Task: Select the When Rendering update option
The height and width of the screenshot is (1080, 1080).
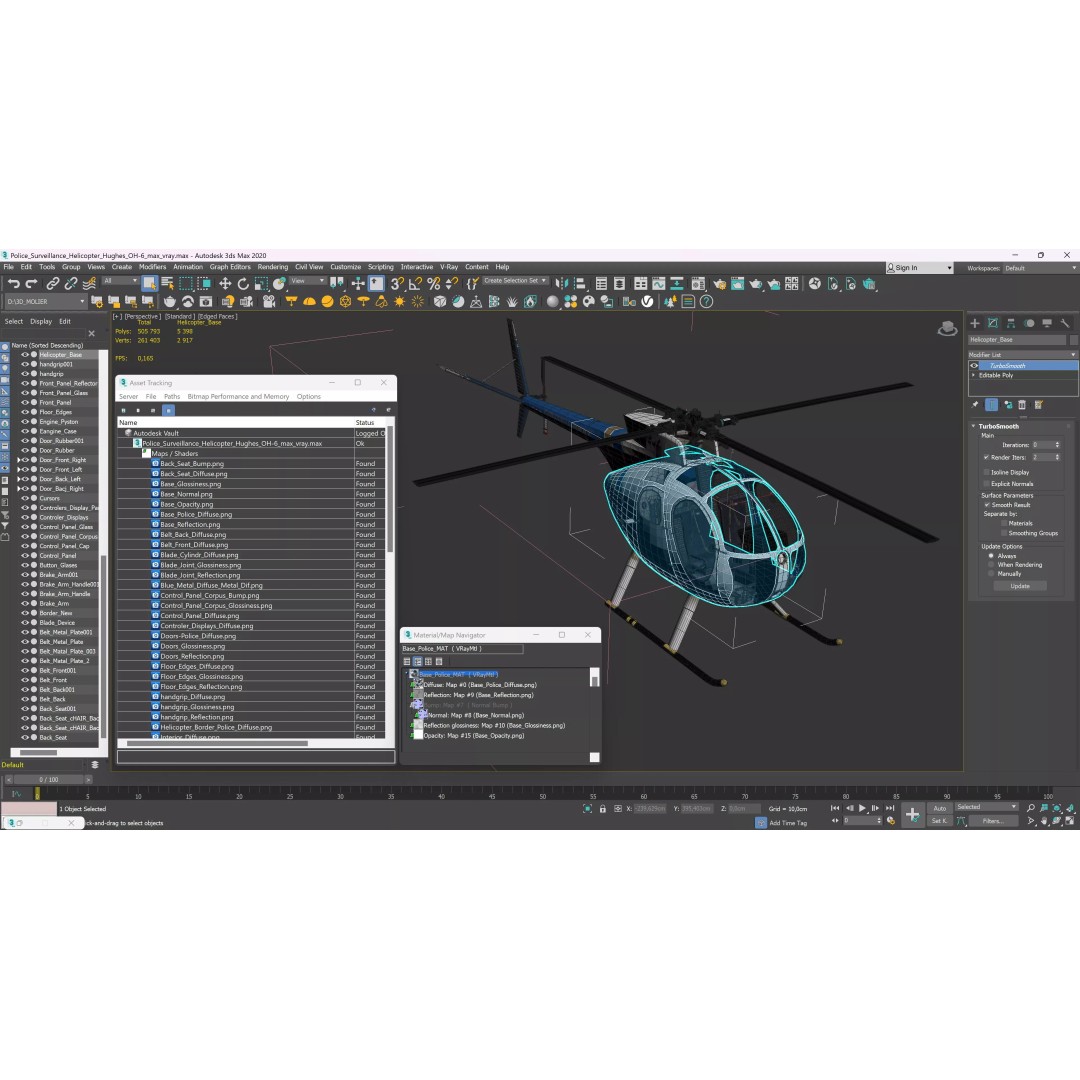Action: (992, 565)
